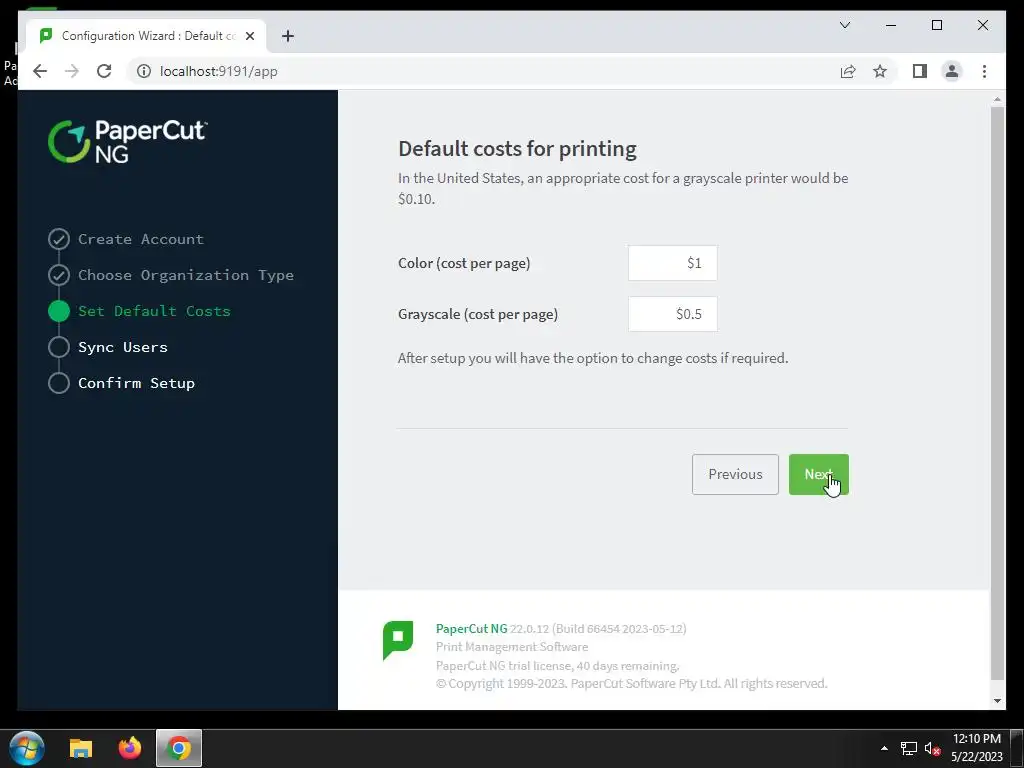1024x768 pixels.
Task: Show hidden system tray icons
Action: (884, 748)
